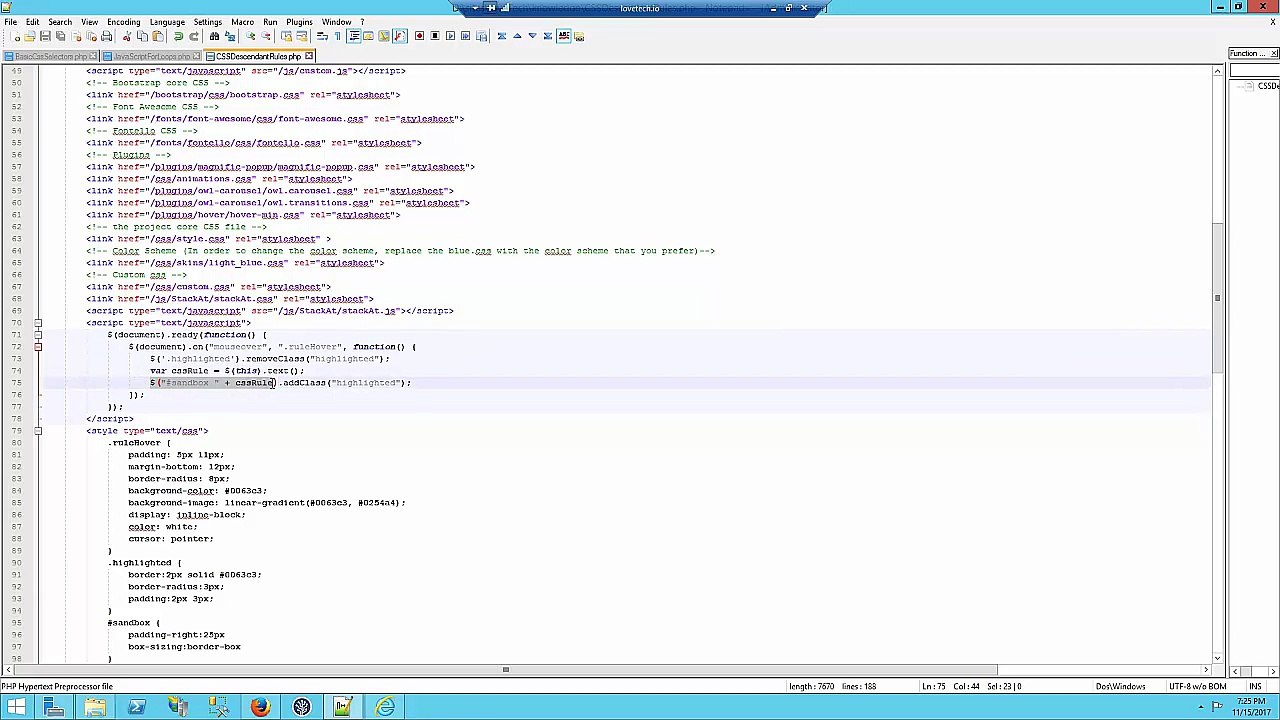
Task: Click the Open file toolbar icon
Action: point(30,36)
